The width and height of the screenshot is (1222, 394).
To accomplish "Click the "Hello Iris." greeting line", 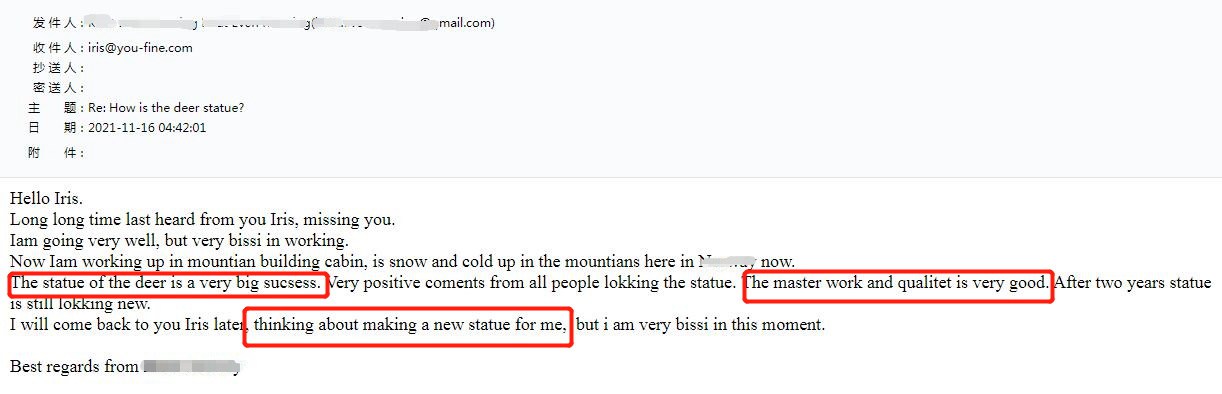I will pyautogui.click(x=46, y=199).
